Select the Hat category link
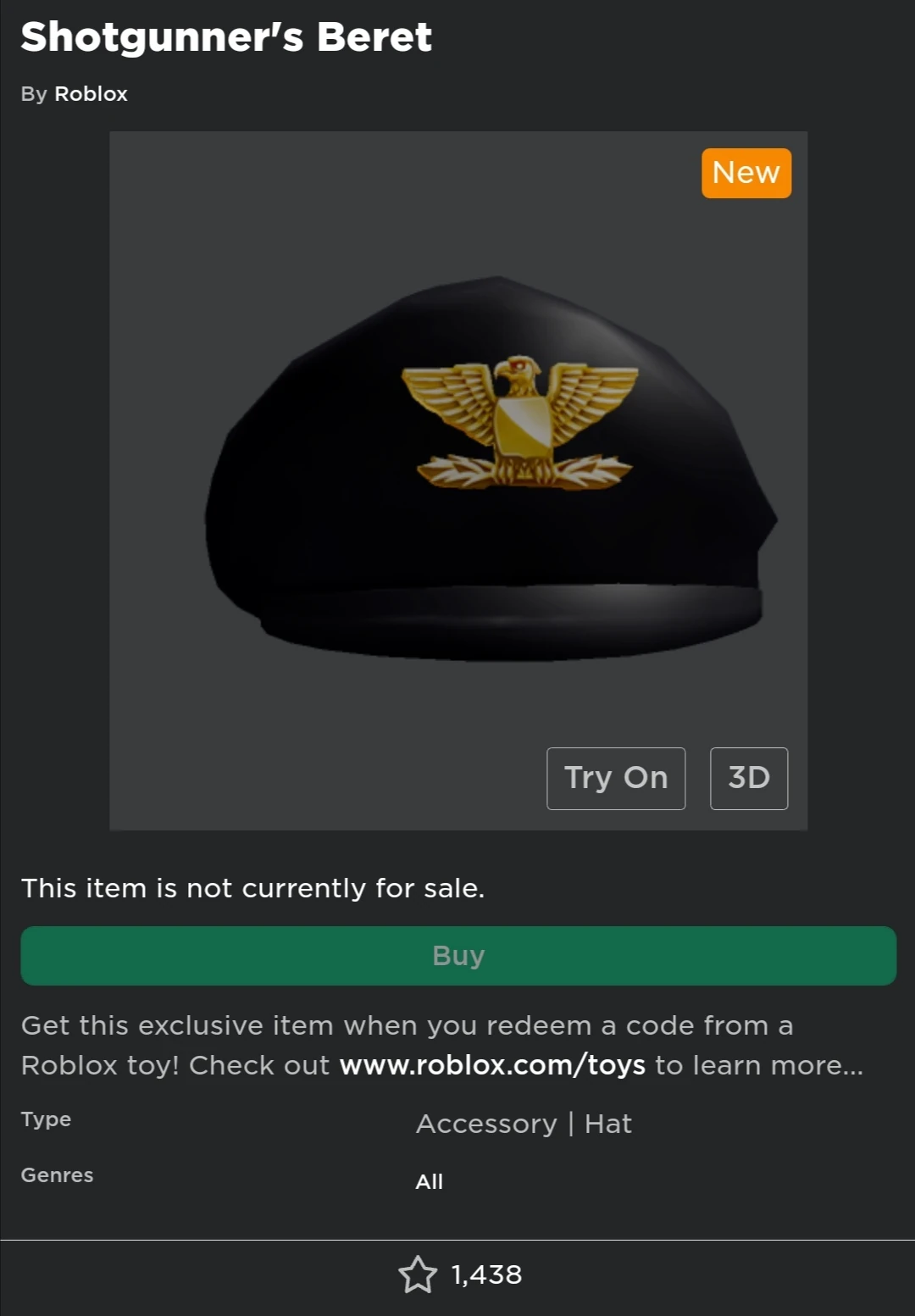The width and height of the screenshot is (915, 1316). click(x=608, y=1123)
